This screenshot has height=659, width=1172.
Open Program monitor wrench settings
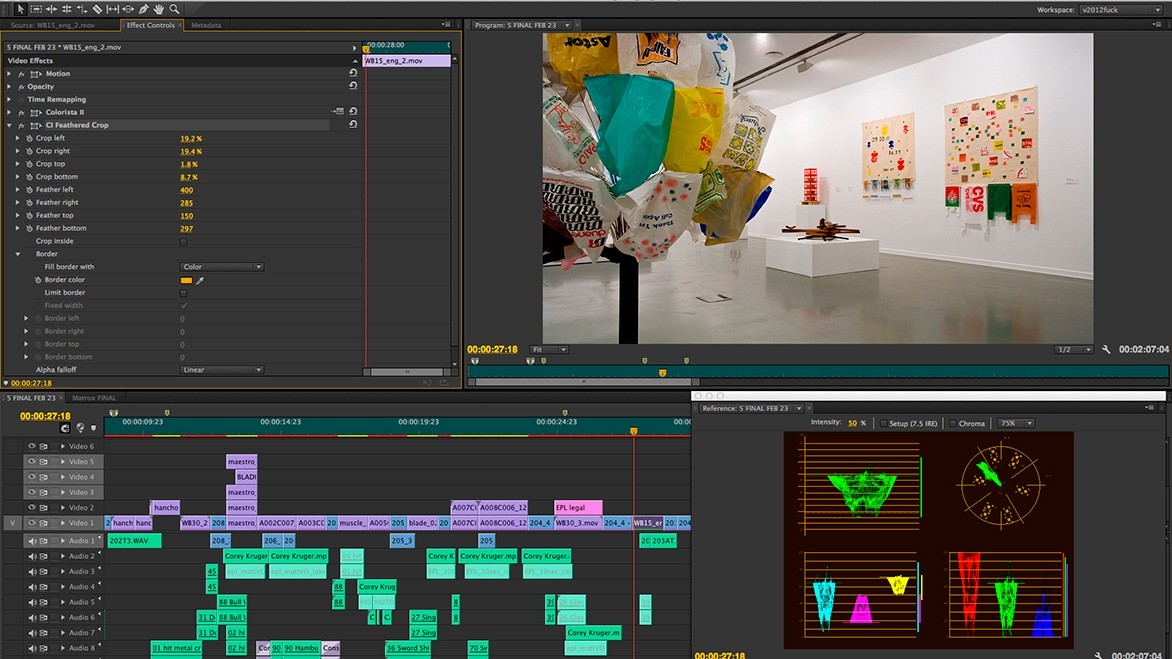point(1106,350)
